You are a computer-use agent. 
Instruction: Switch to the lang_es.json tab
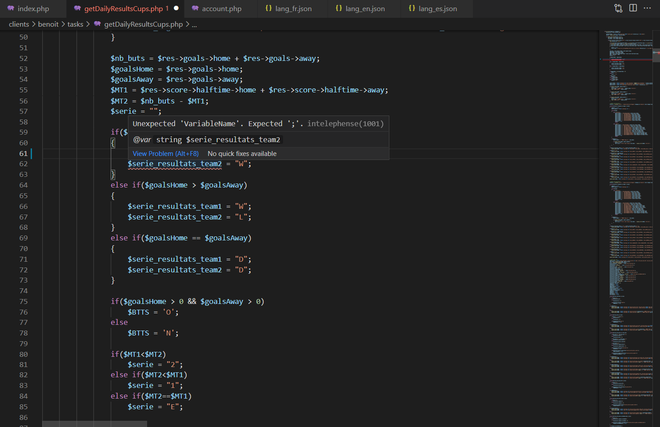point(437,8)
